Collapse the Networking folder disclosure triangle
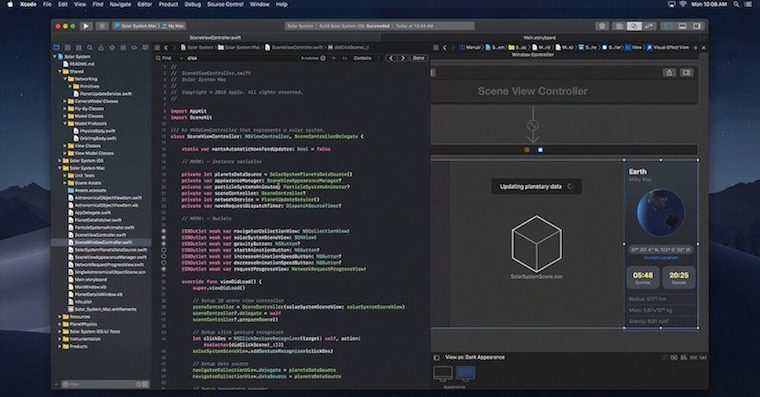760x397 pixels. (65, 79)
